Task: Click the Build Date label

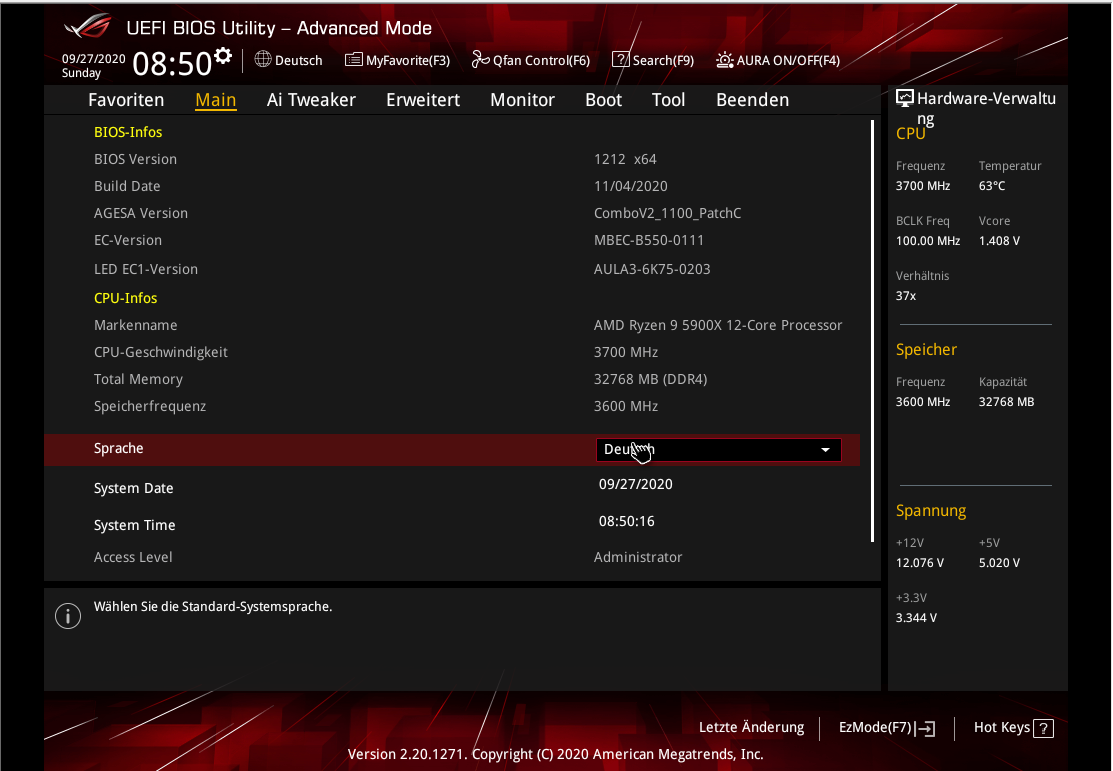Action: 127,186
